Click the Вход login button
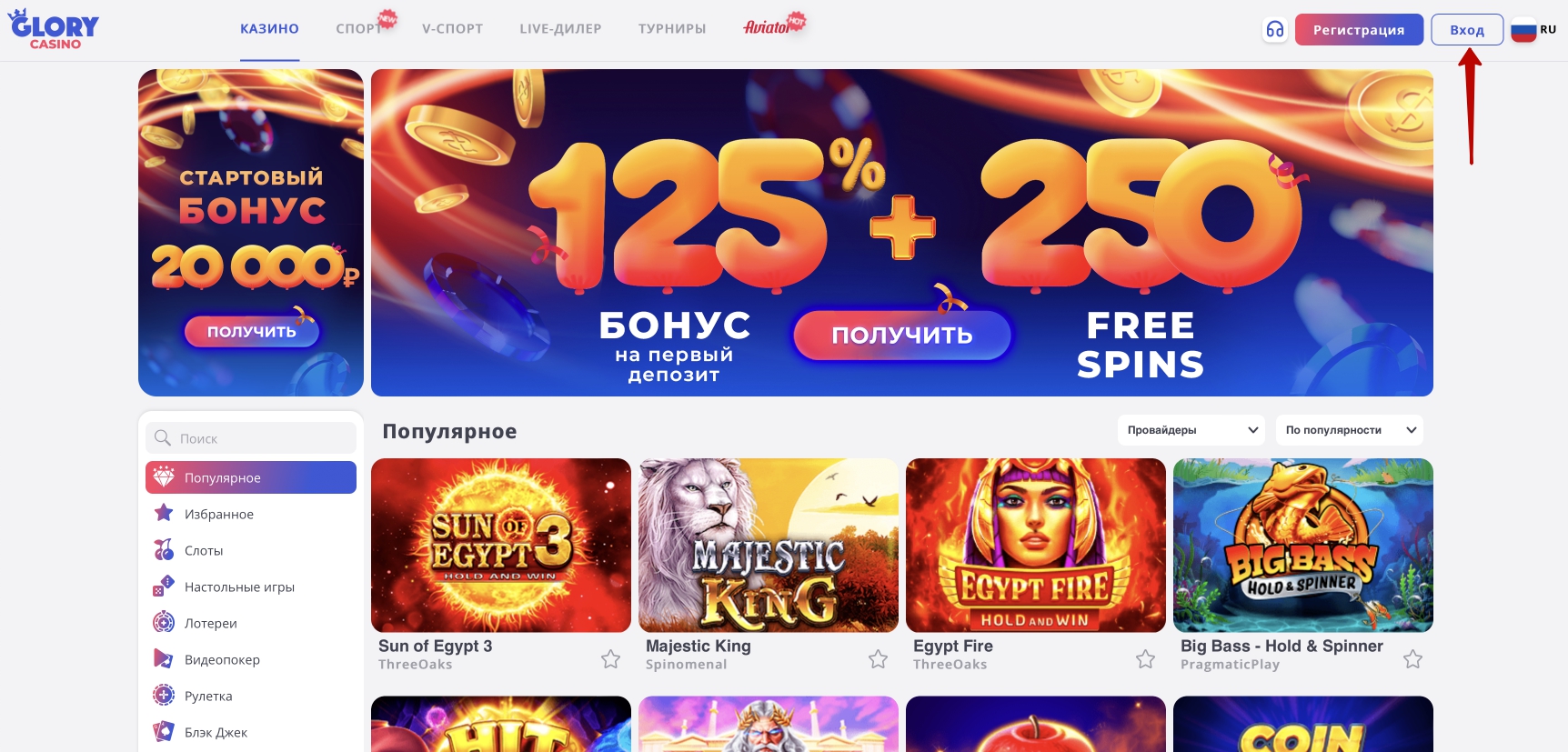1568x752 pixels. point(1467,30)
